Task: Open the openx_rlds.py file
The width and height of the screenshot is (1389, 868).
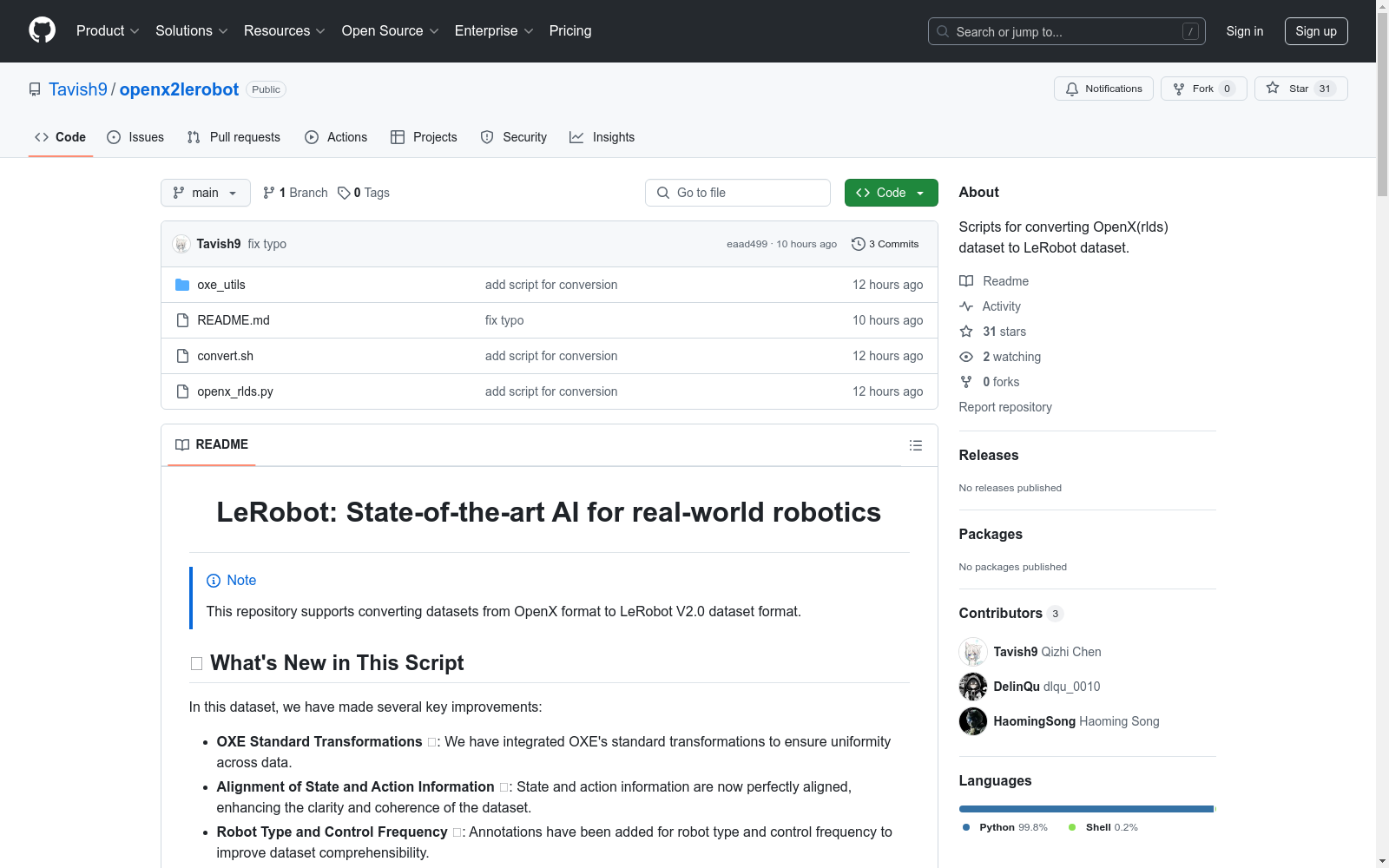Action: tap(235, 391)
